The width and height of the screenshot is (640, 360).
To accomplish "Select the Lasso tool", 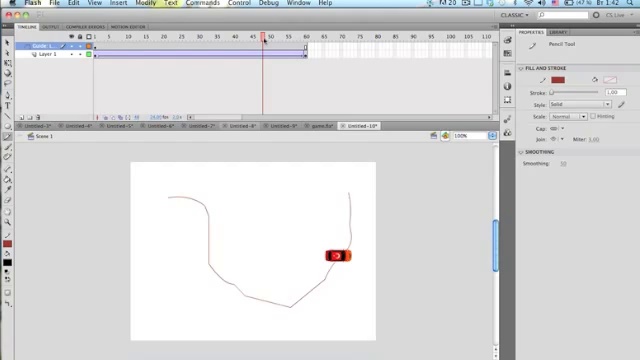I will pyautogui.click(x=7, y=83).
